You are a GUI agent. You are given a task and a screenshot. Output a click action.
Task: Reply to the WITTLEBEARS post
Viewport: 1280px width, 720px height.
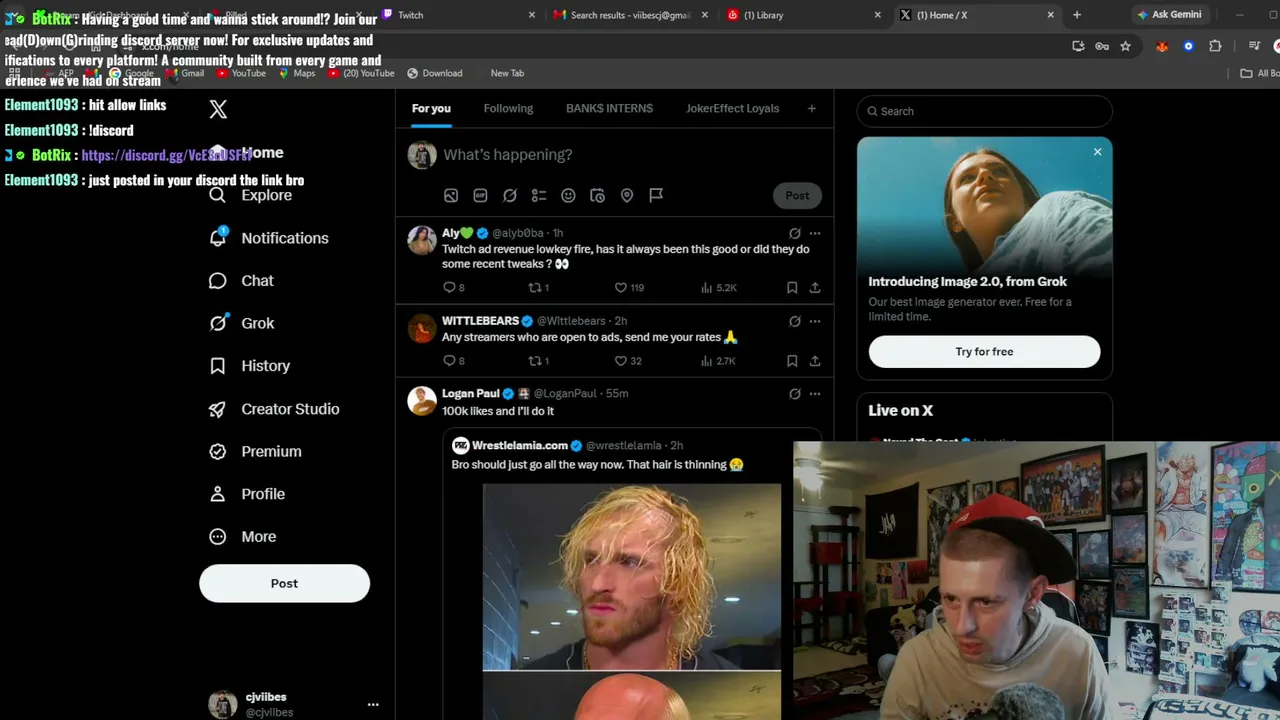click(453, 361)
